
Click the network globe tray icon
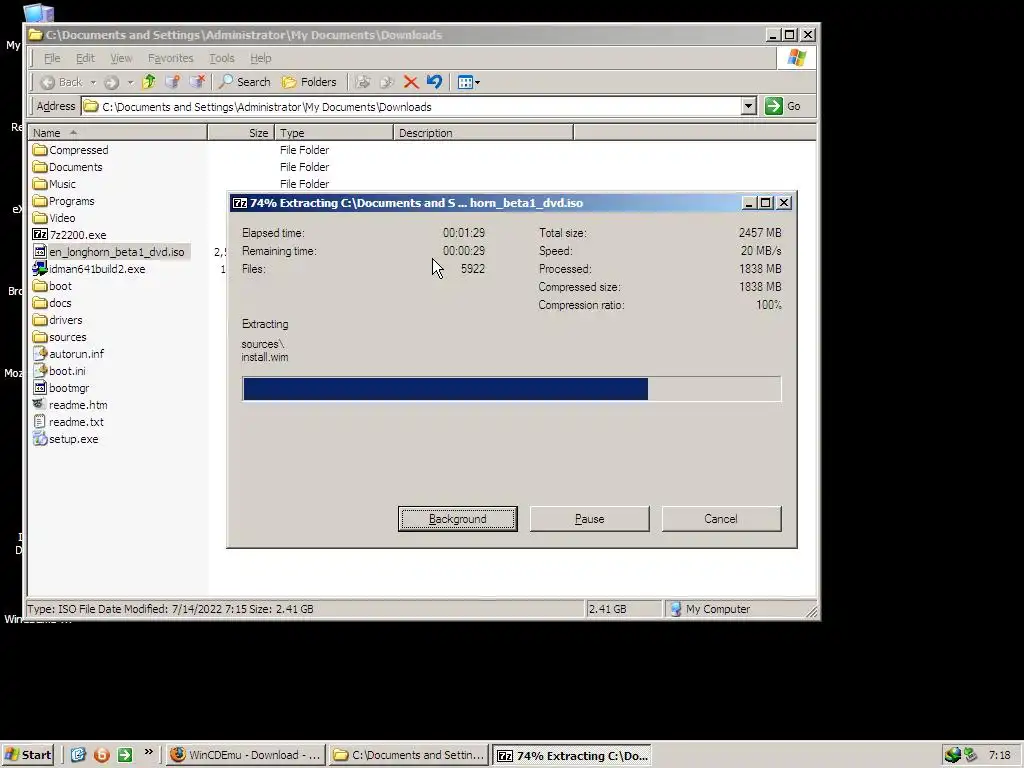[953, 755]
